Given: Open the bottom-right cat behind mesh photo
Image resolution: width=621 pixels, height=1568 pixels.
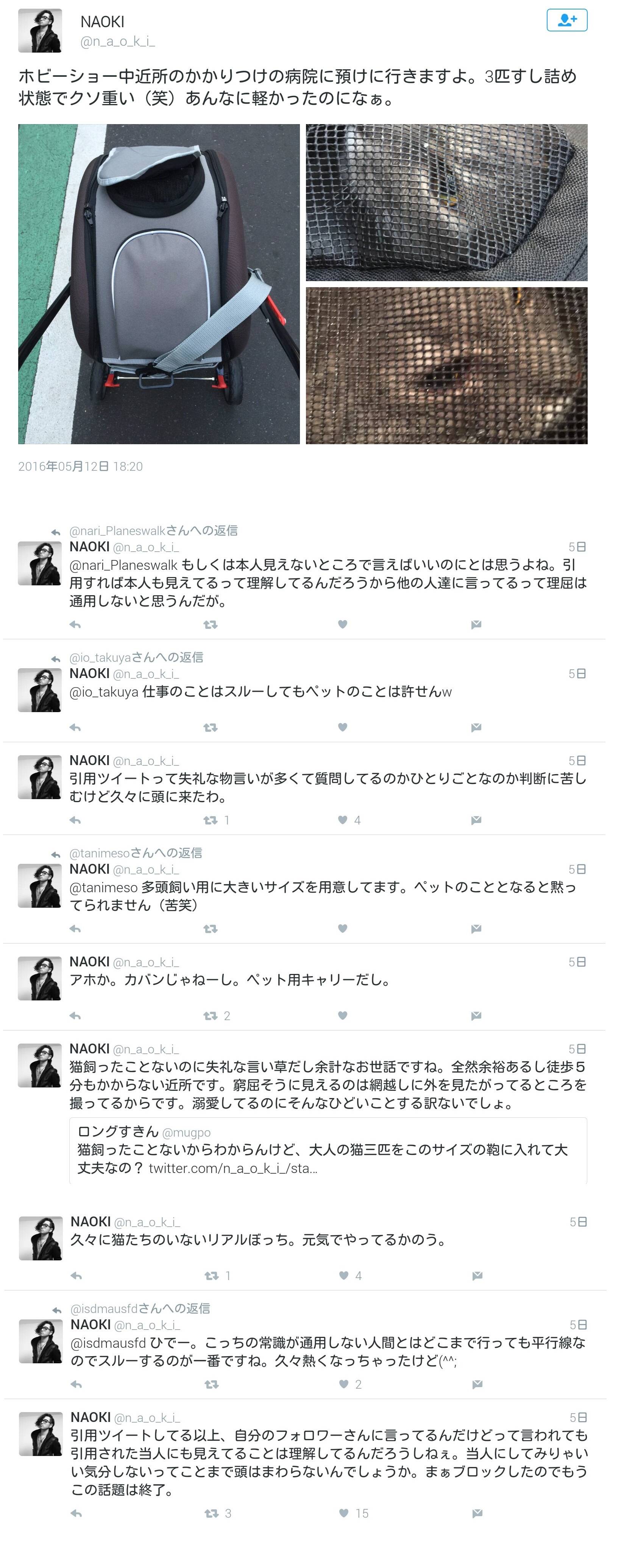Looking at the screenshot, I should pos(447,365).
